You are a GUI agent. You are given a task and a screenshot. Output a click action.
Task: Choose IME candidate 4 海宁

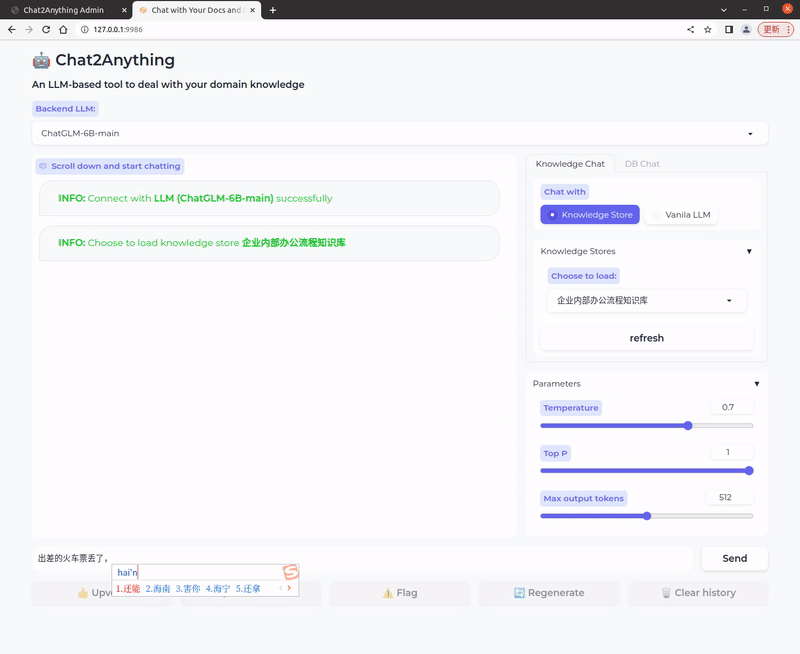pyautogui.click(x=218, y=589)
